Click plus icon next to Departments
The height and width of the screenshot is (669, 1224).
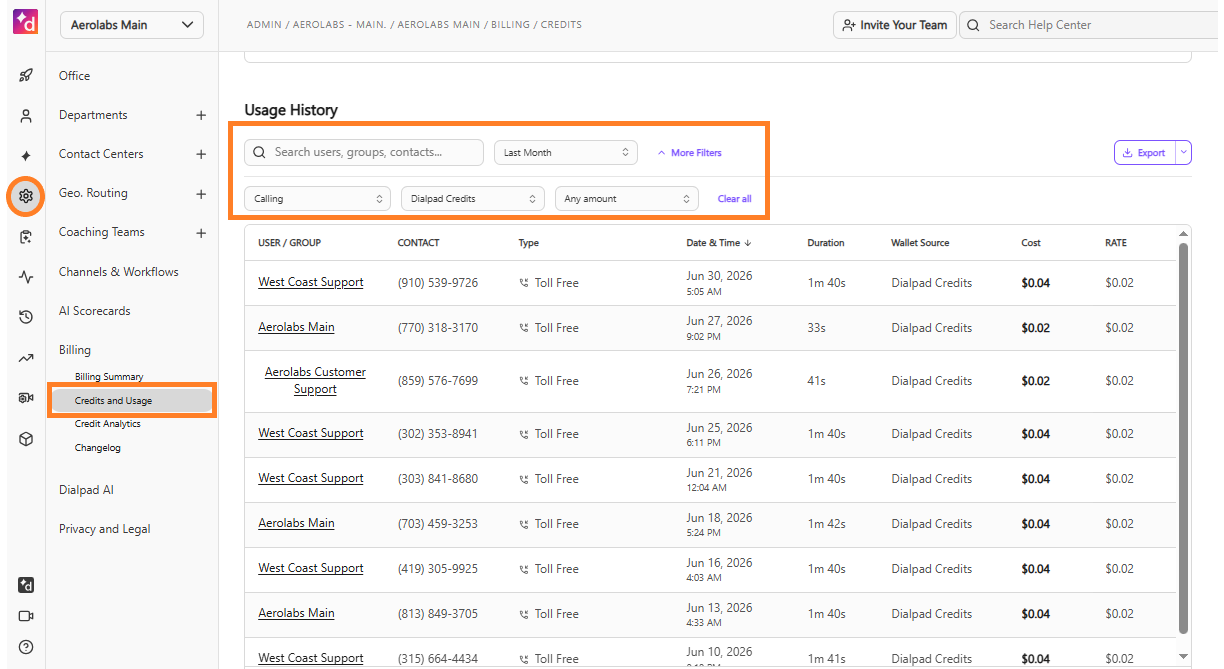point(201,116)
